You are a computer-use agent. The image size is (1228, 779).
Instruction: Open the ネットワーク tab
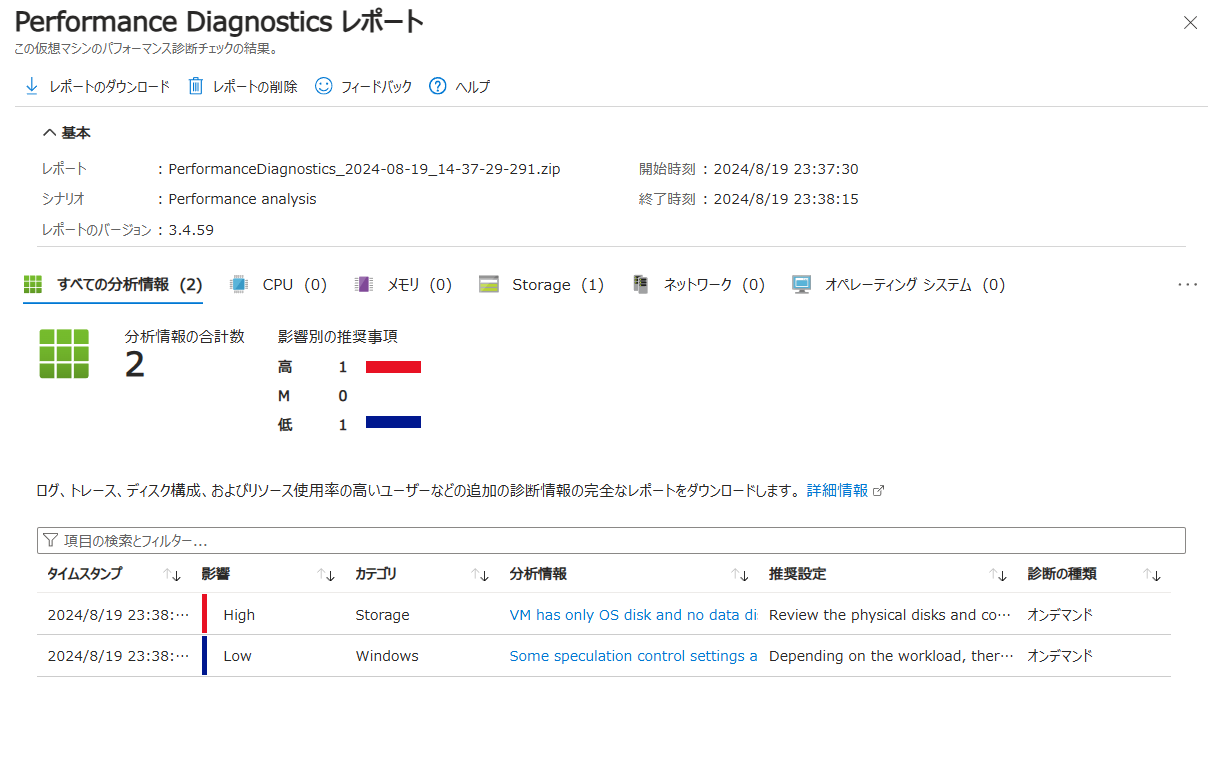pos(699,285)
